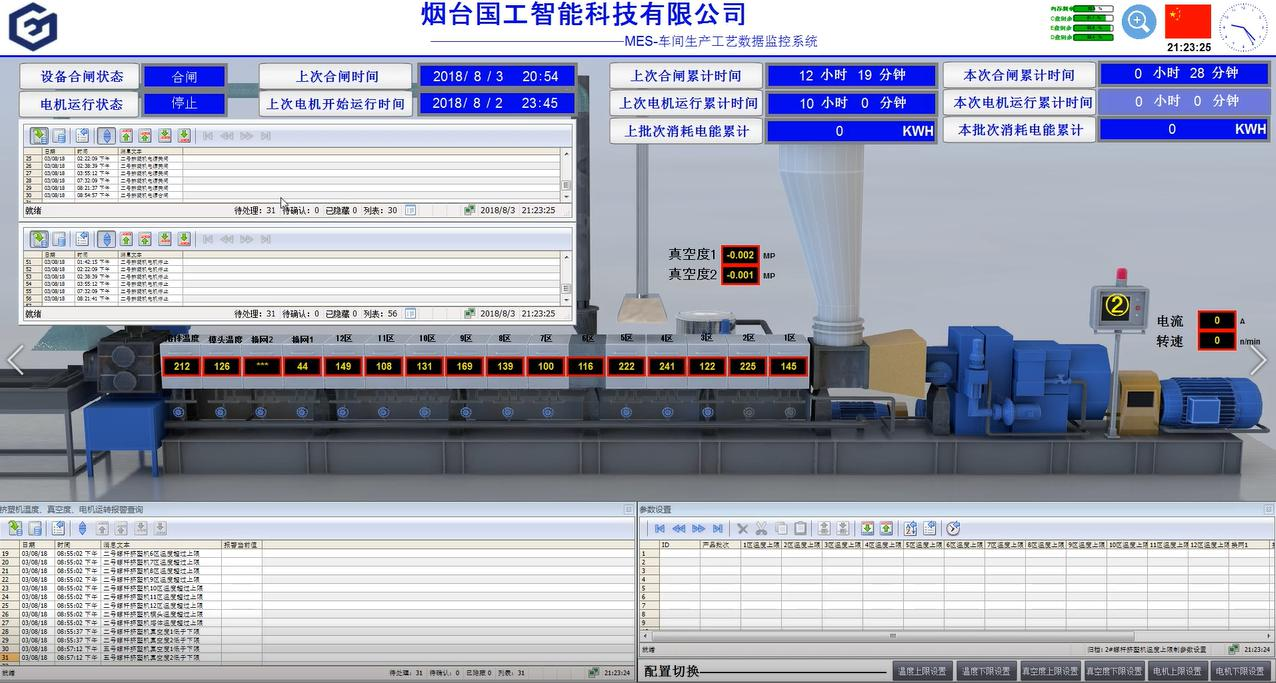Click machine number 2 indicator screen
Screen dimensions: 1276x683
click(x=1119, y=305)
